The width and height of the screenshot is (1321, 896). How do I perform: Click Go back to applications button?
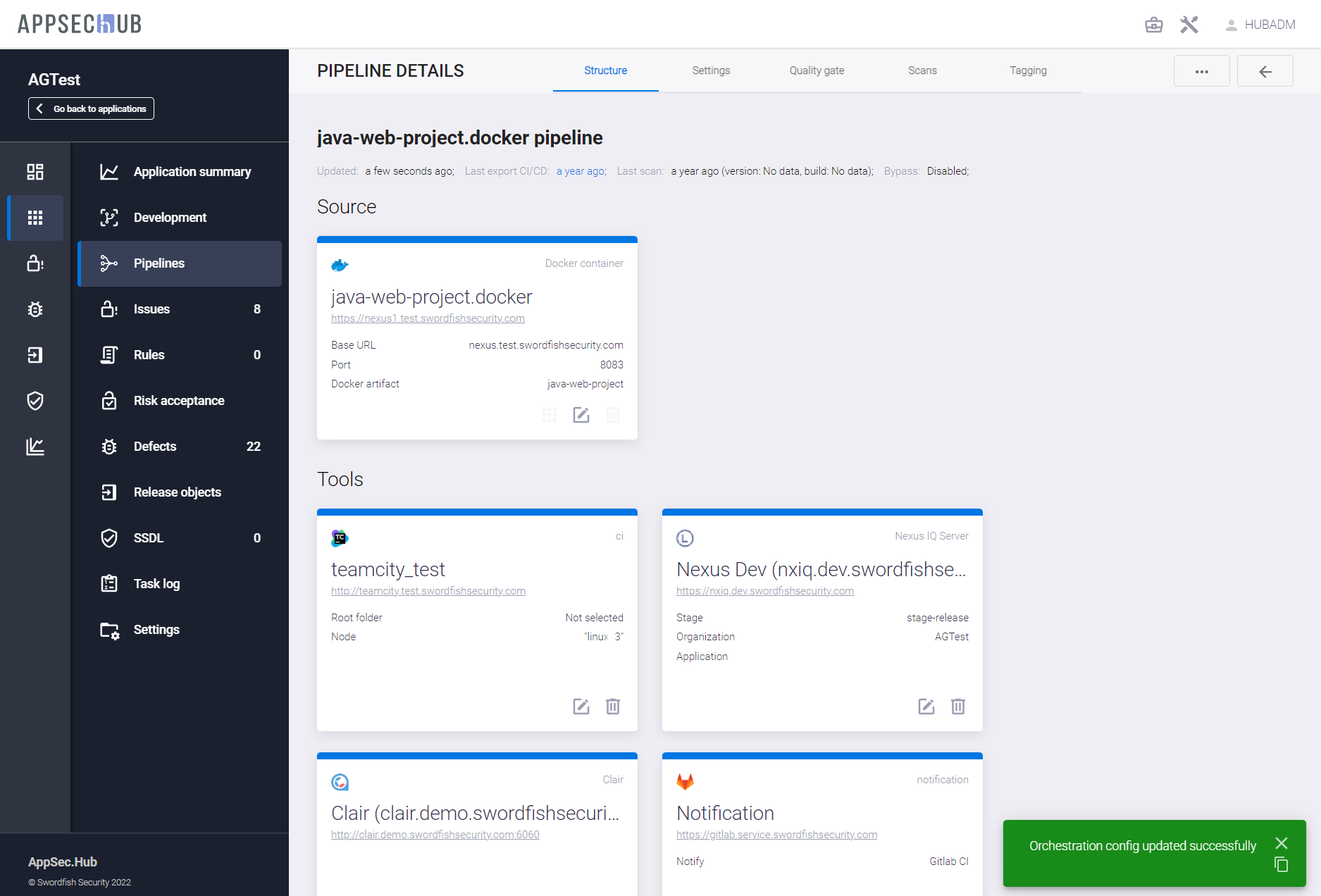(x=91, y=108)
